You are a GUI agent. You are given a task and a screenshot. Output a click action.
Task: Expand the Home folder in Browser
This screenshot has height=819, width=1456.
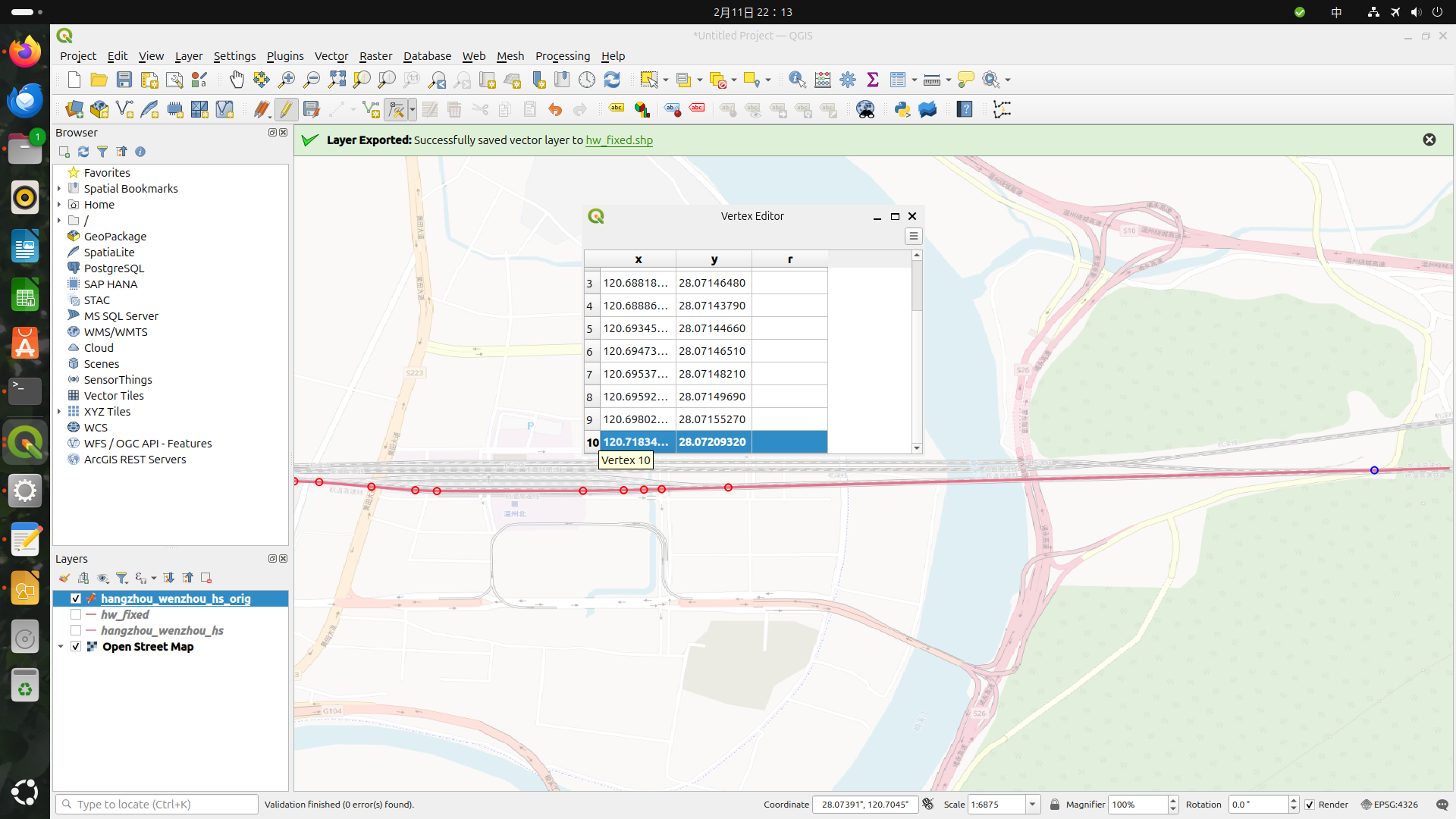coord(59,205)
